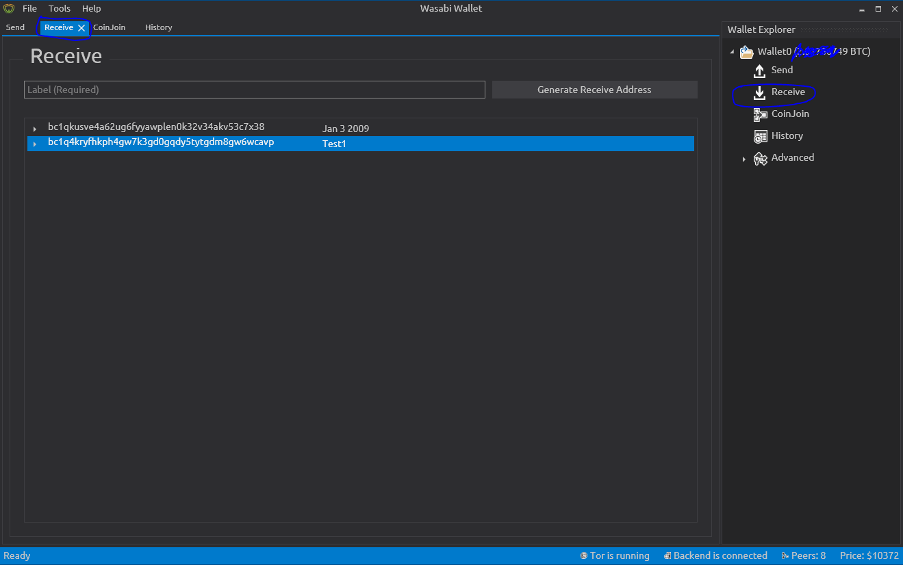
Task: Open the File menu
Action: click(29, 9)
